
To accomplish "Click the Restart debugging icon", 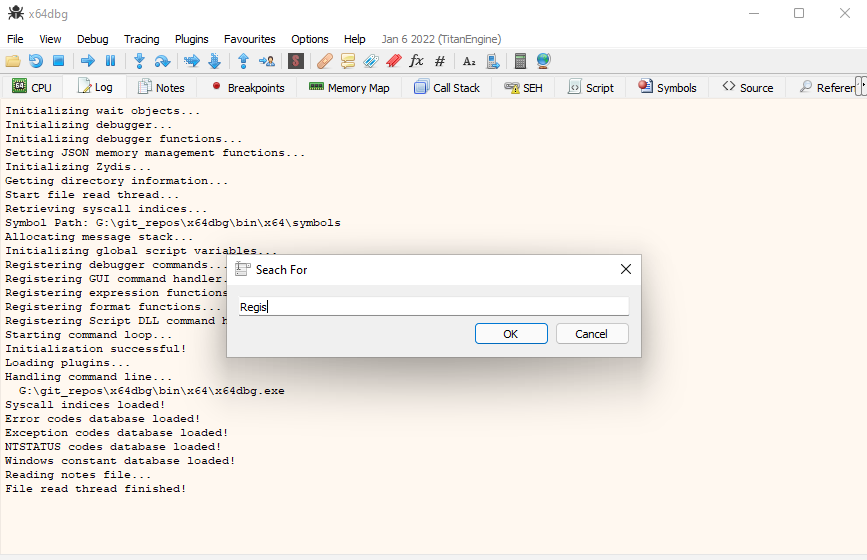I will click(36, 61).
